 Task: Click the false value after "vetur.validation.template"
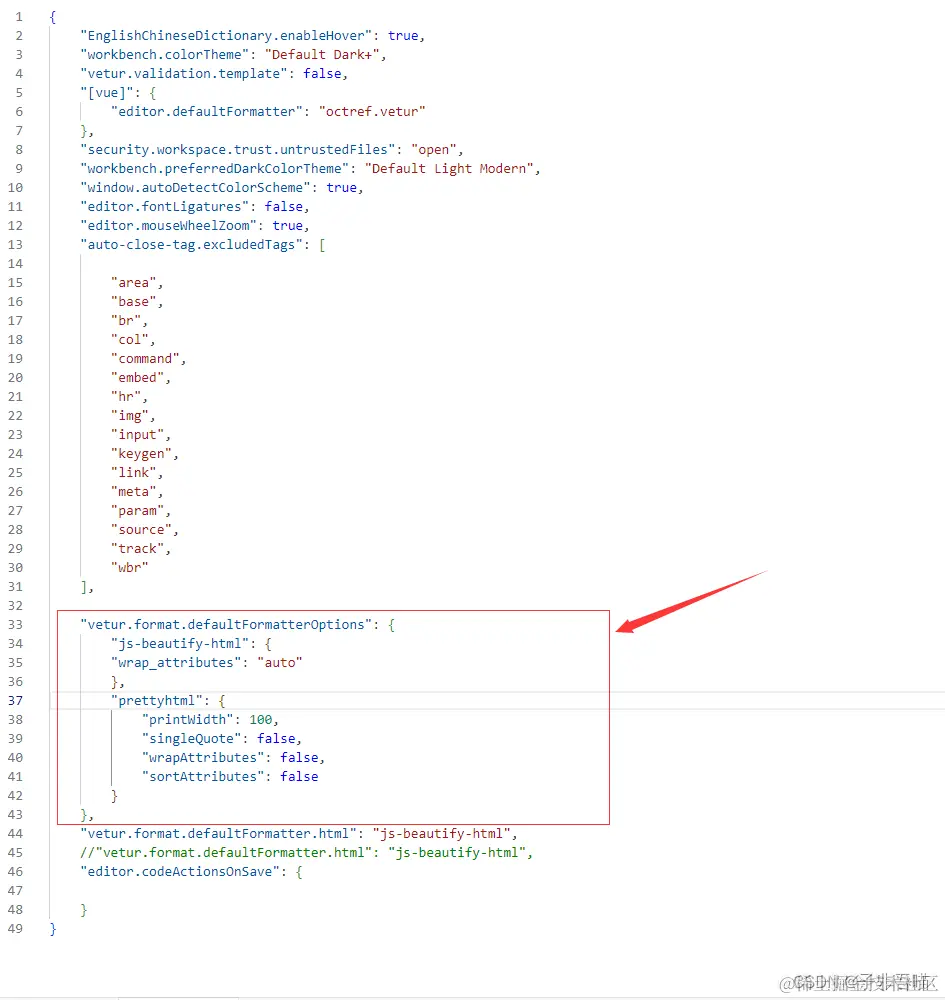click(x=322, y=74)
